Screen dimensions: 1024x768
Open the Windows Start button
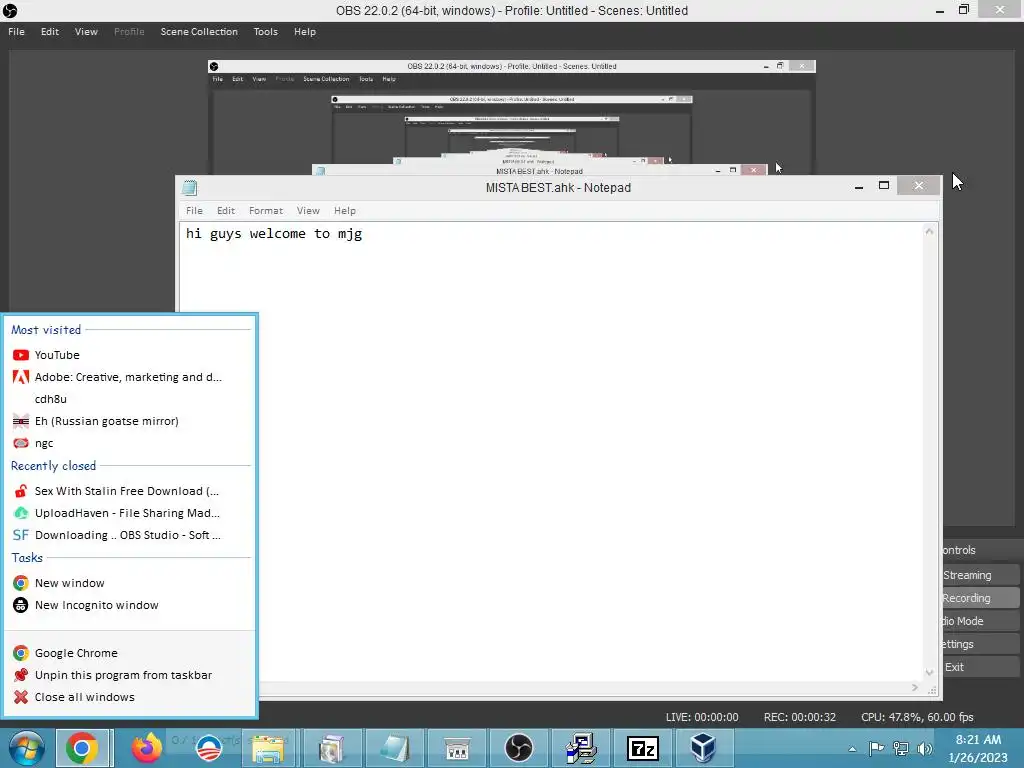pos(26,748)
